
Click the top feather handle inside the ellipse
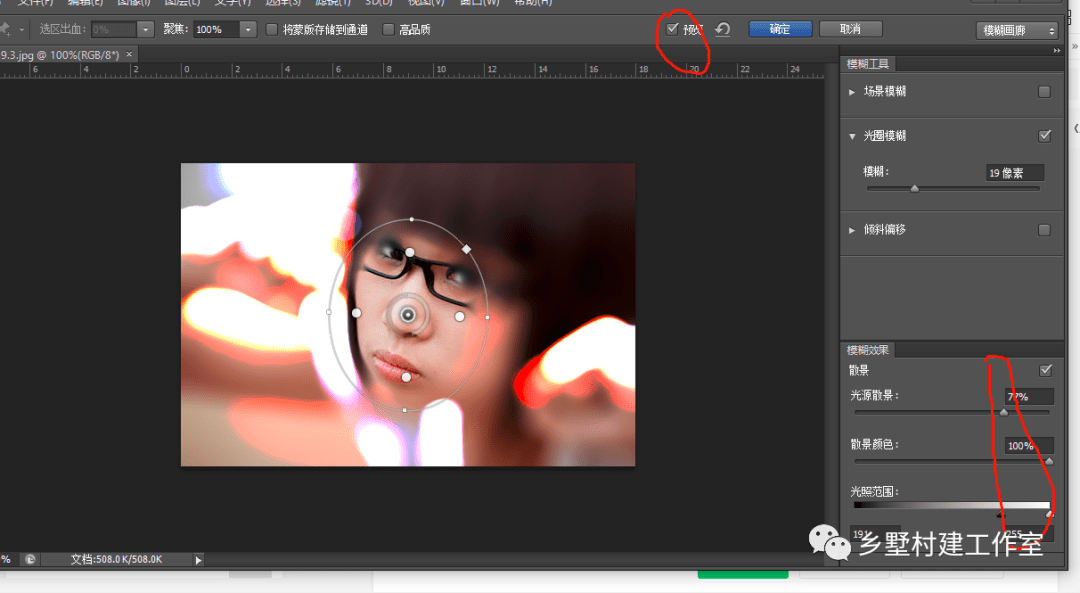point(409,252)
